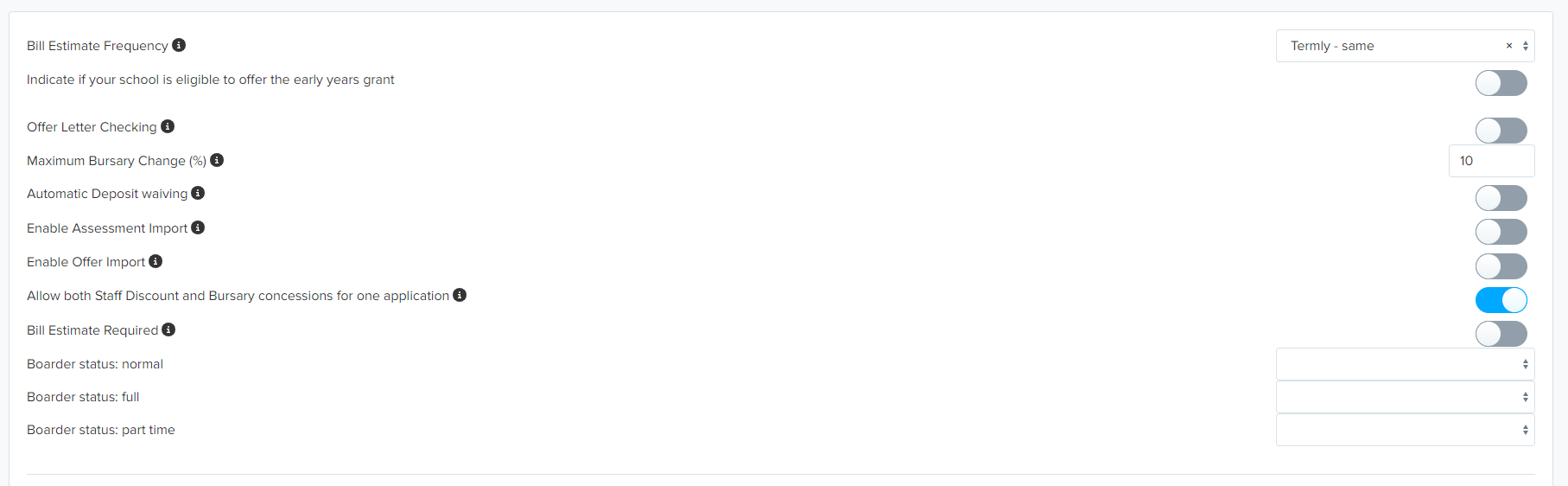Turn on Bill Estimate Required toggle
The height and width of the screenshot is (486, 1568).
coord(1501,334)
